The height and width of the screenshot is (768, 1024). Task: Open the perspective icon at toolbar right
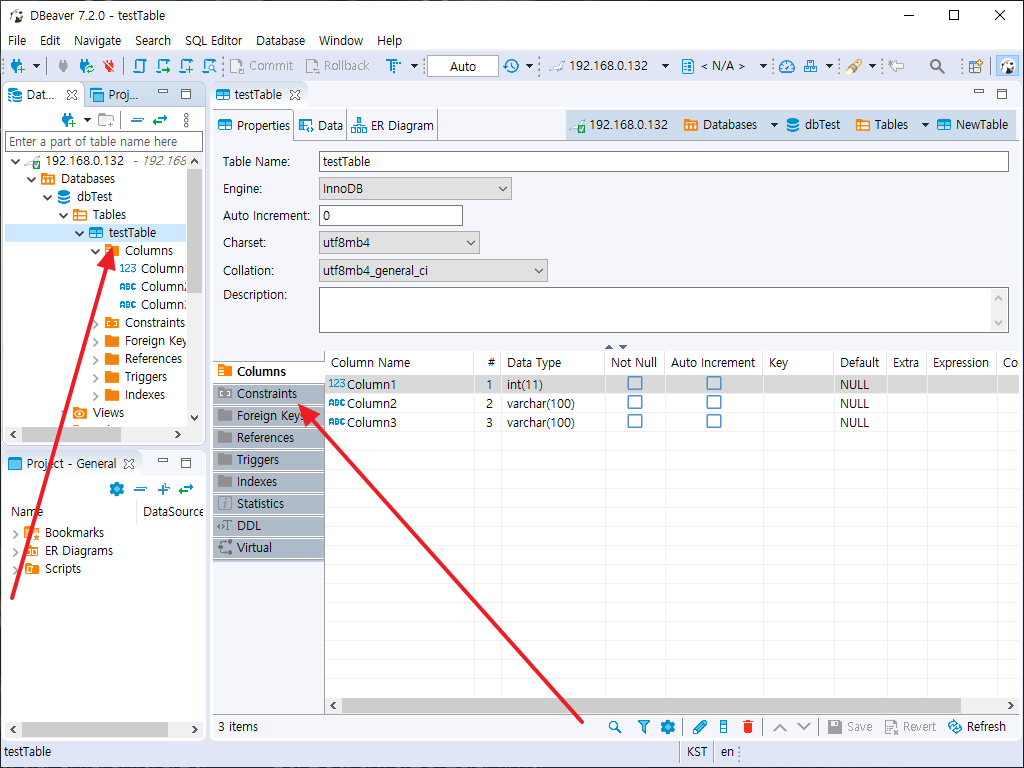(976, 66)
